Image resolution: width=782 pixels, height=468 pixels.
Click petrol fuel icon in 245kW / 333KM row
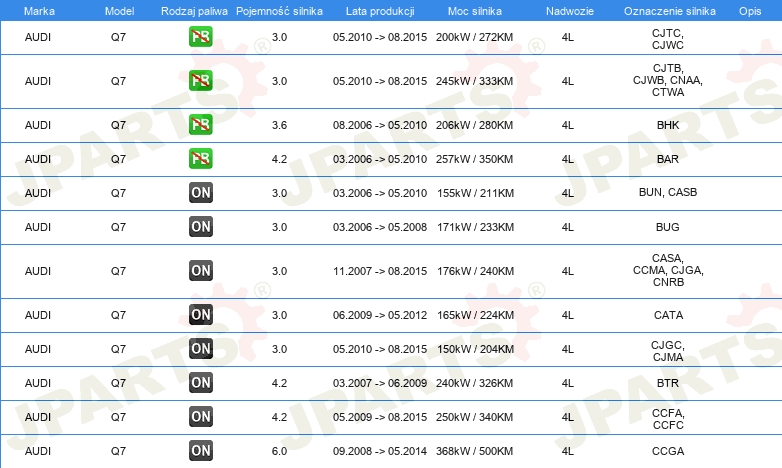pyautogui.click(x=200, y=80)
